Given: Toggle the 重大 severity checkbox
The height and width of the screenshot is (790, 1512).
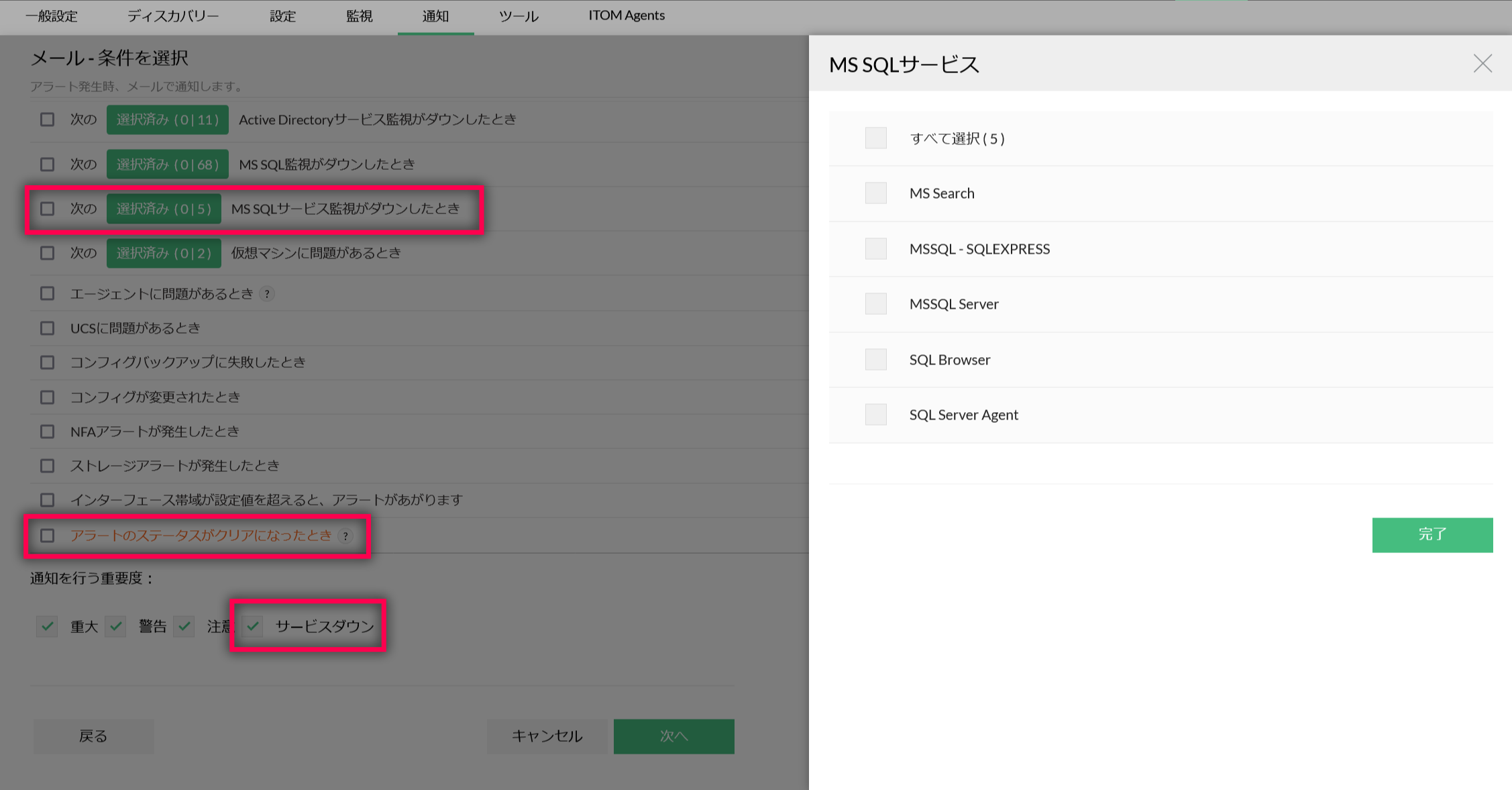Looking at the screenshot, I should pyautogui.click(x=47, y=626).
